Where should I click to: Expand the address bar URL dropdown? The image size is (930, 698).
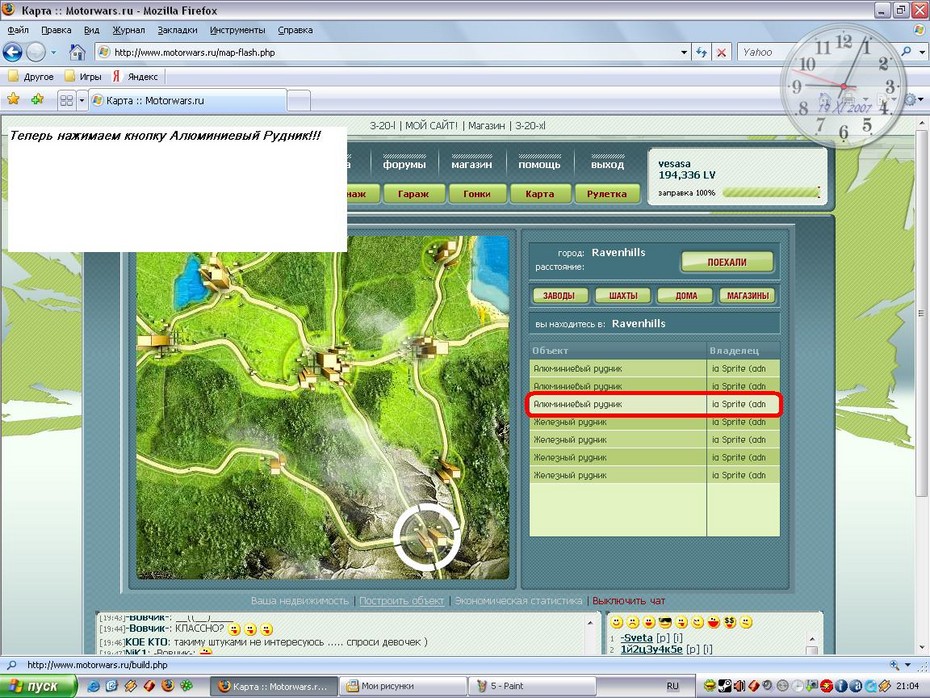tap(684, 52)
